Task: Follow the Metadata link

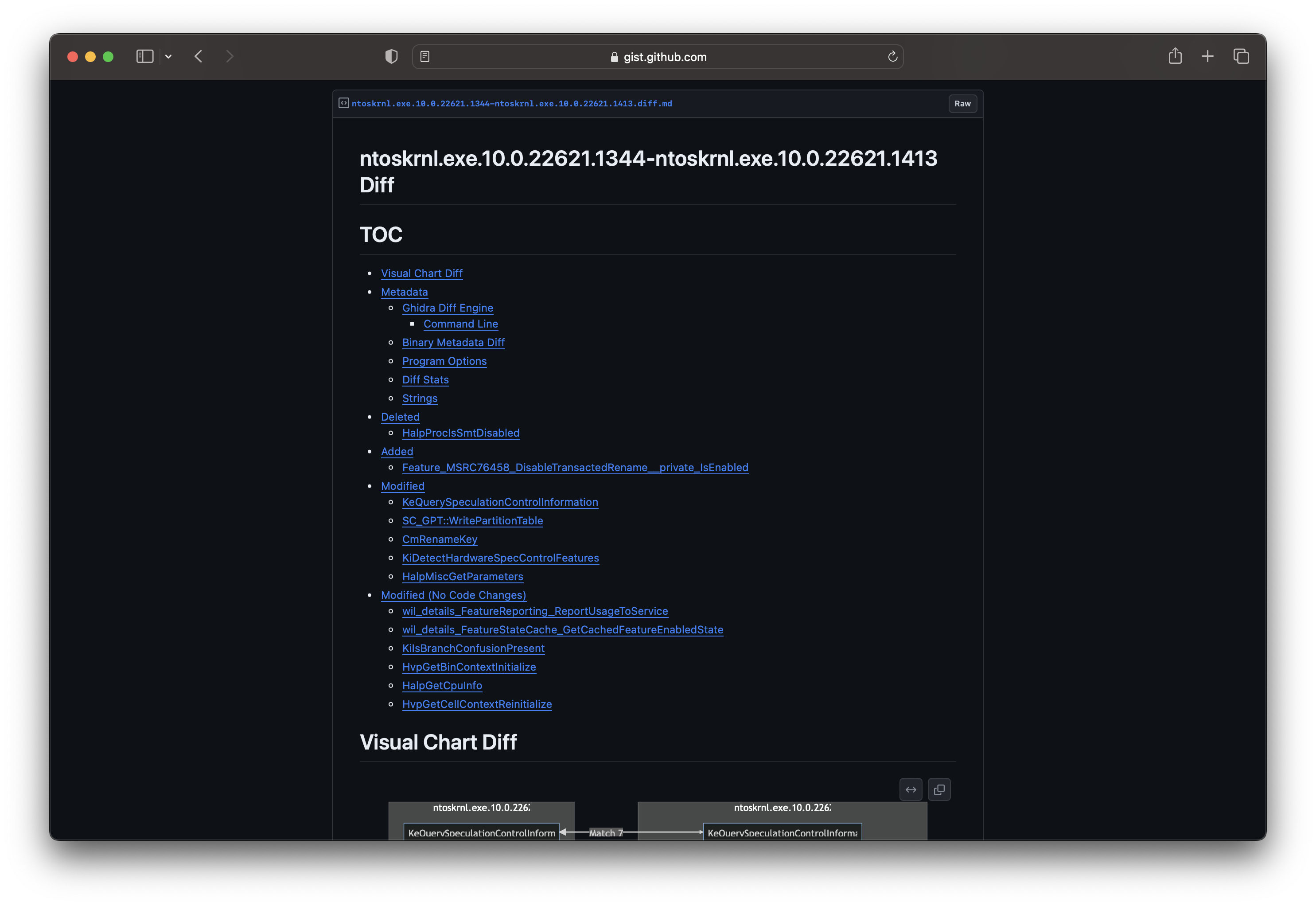Action: click(x=404, y=292)
